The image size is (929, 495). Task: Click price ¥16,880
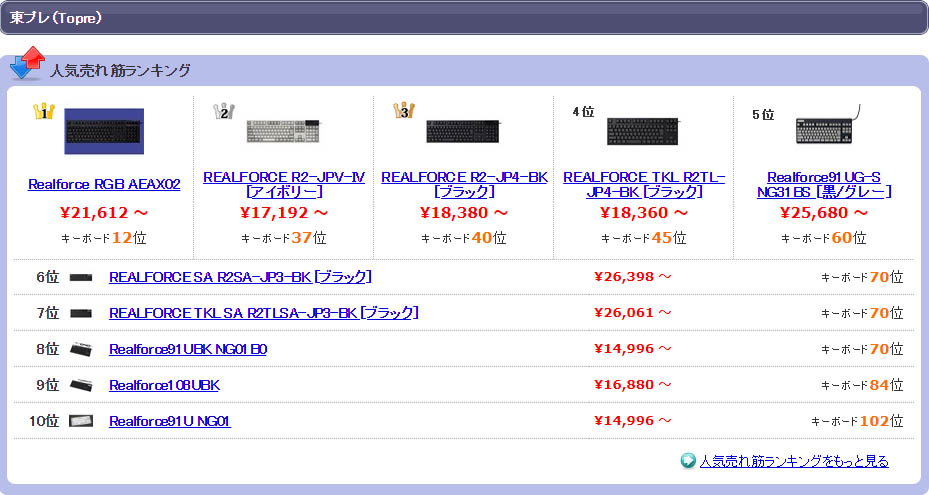pos(633,385)
